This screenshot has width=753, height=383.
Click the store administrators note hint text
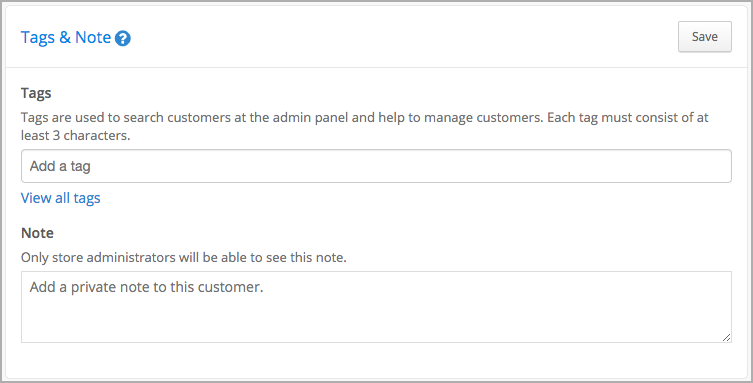pos(183,257)
